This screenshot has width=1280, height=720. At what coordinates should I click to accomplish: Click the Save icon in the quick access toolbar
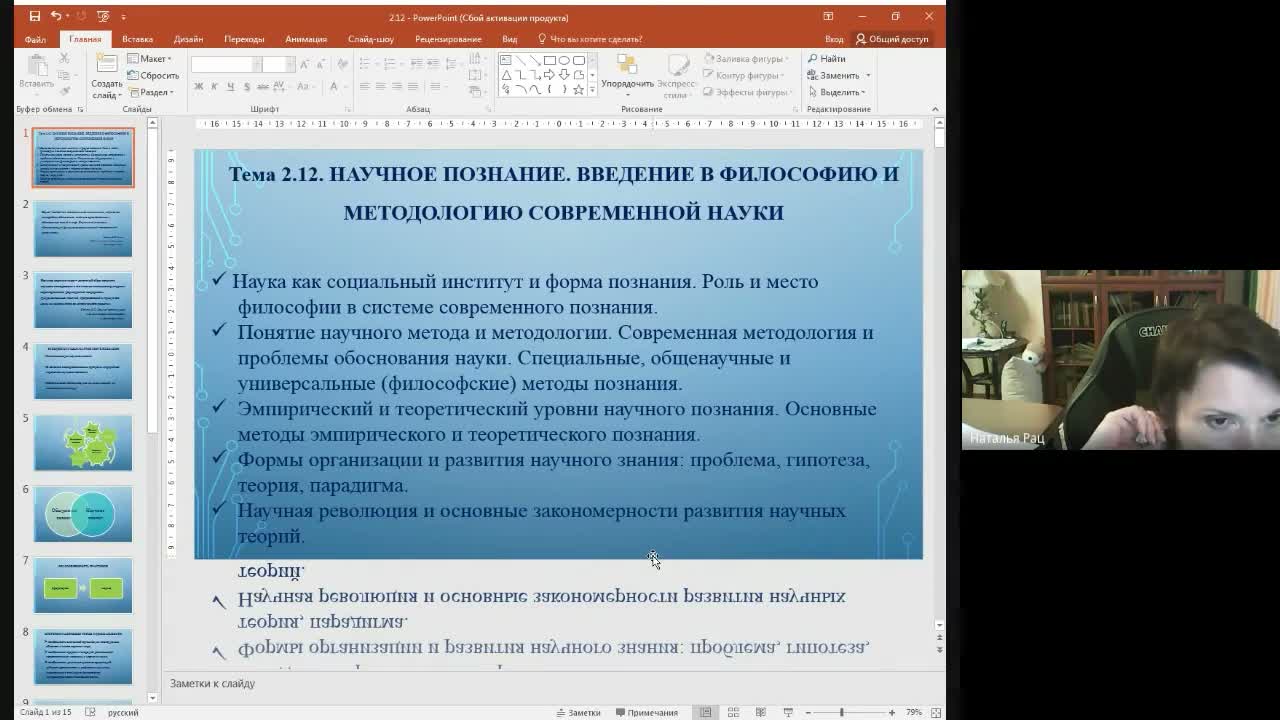pos(35,17)
